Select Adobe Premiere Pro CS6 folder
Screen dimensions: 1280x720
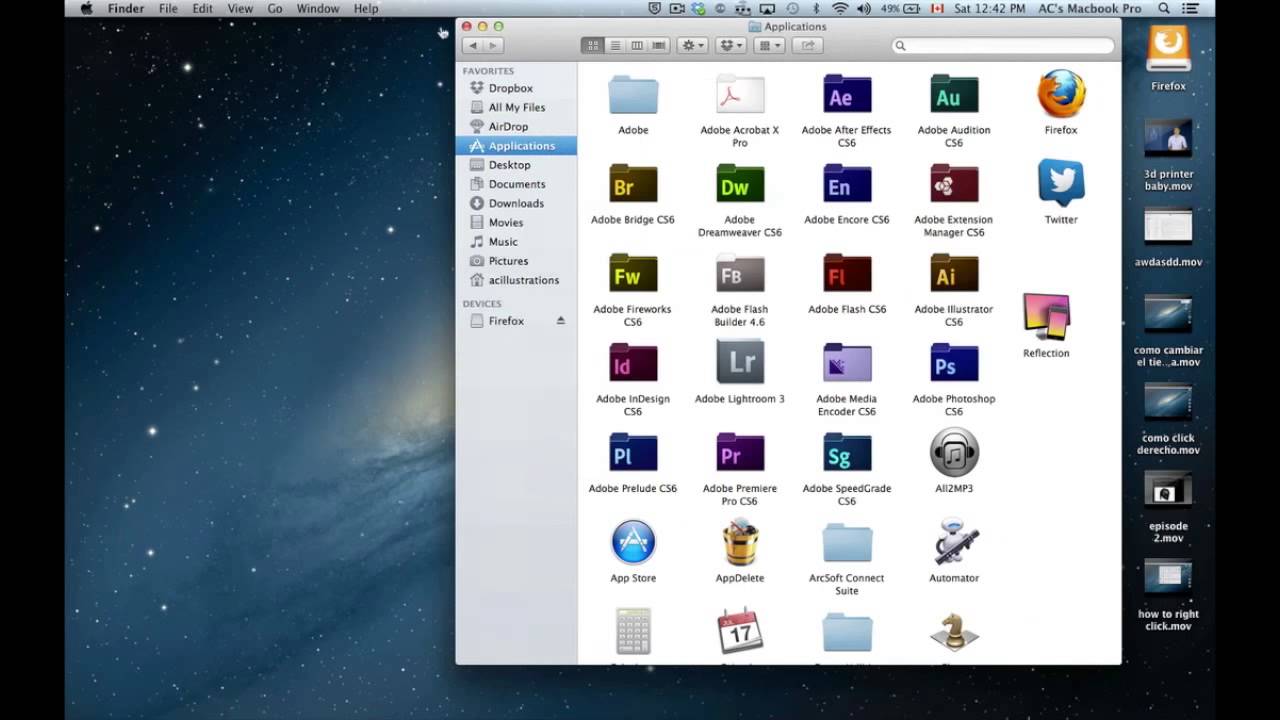(740, 453)
